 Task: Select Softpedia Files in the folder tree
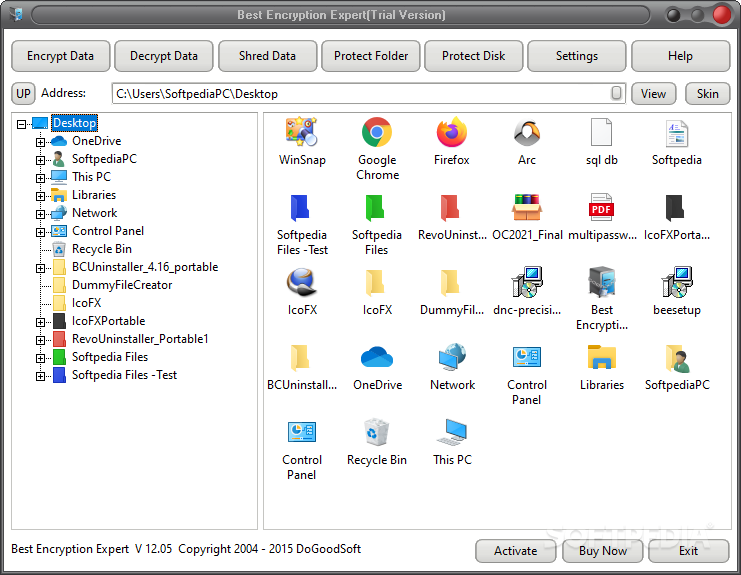click(x=110, y=357)
